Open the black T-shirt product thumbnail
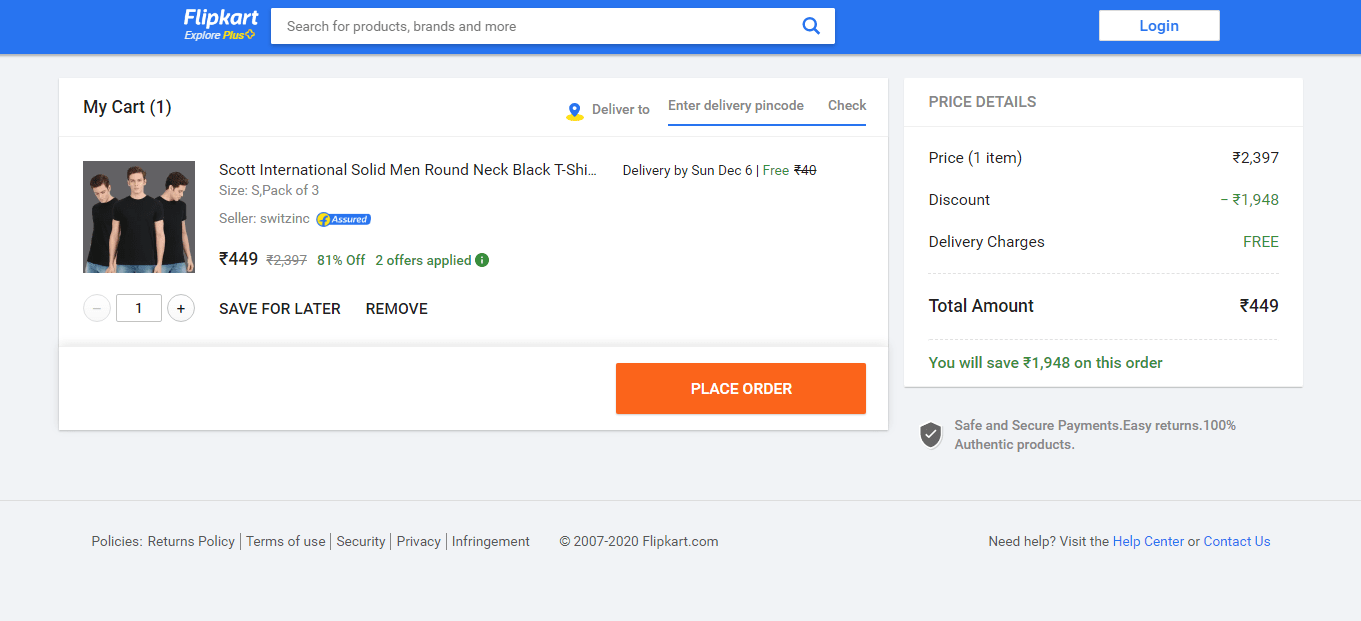This screenshot has height=621, width=1361. 139,217
